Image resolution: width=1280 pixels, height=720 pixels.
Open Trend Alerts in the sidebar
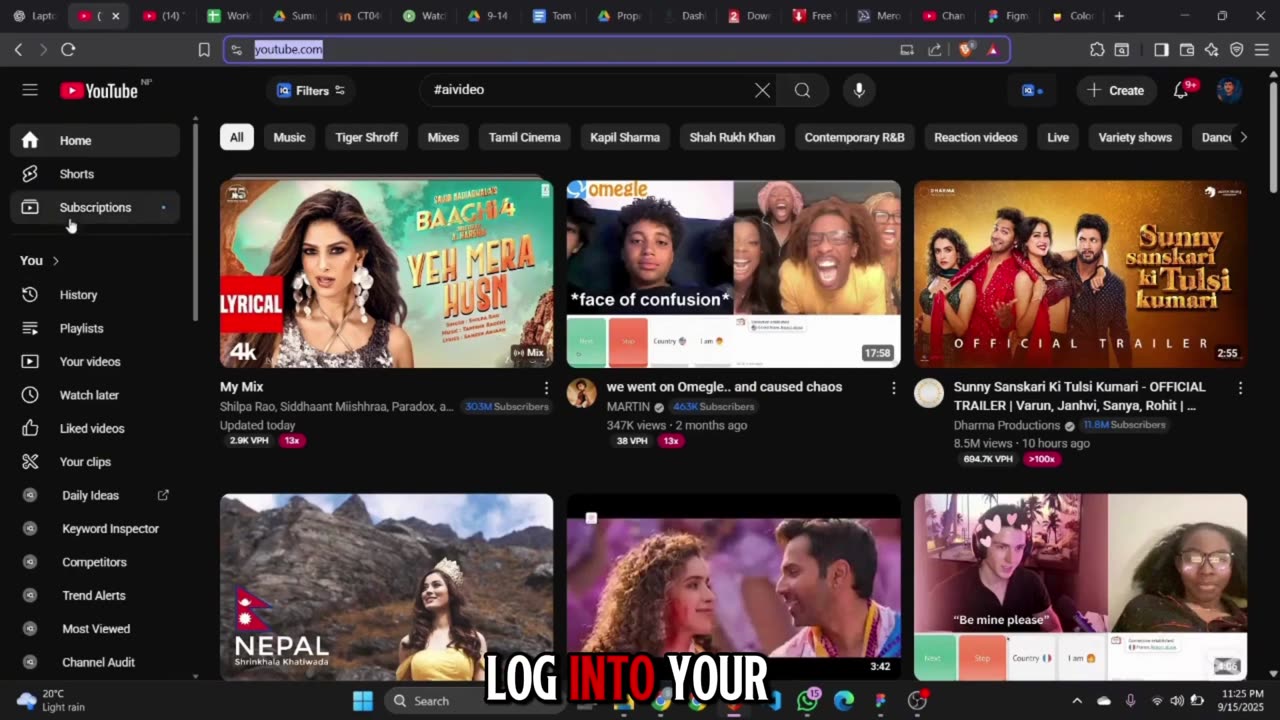click(x=95, y=595)
